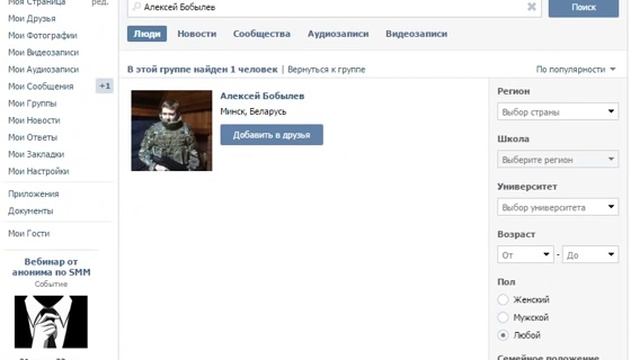Screen dimensions: 640x360
Task: Follow the Вернуться к группе link
Action: coord(326,69)
